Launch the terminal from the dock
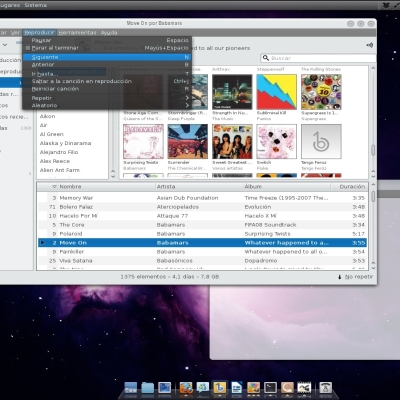Screen dimensions: 400x400 coord(270,388)
